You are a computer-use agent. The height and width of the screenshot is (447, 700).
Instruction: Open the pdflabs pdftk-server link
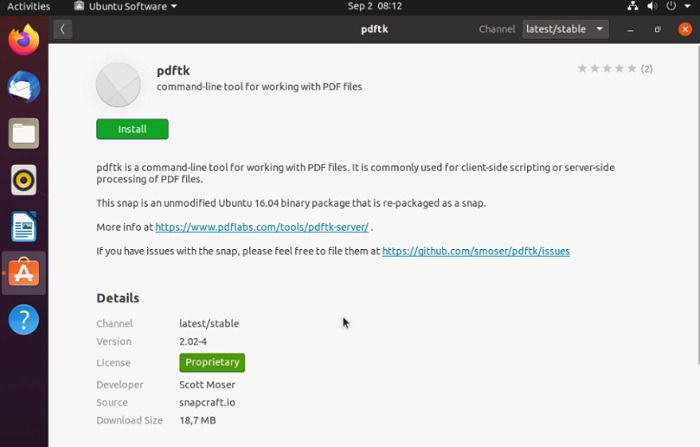click(262, 227)
